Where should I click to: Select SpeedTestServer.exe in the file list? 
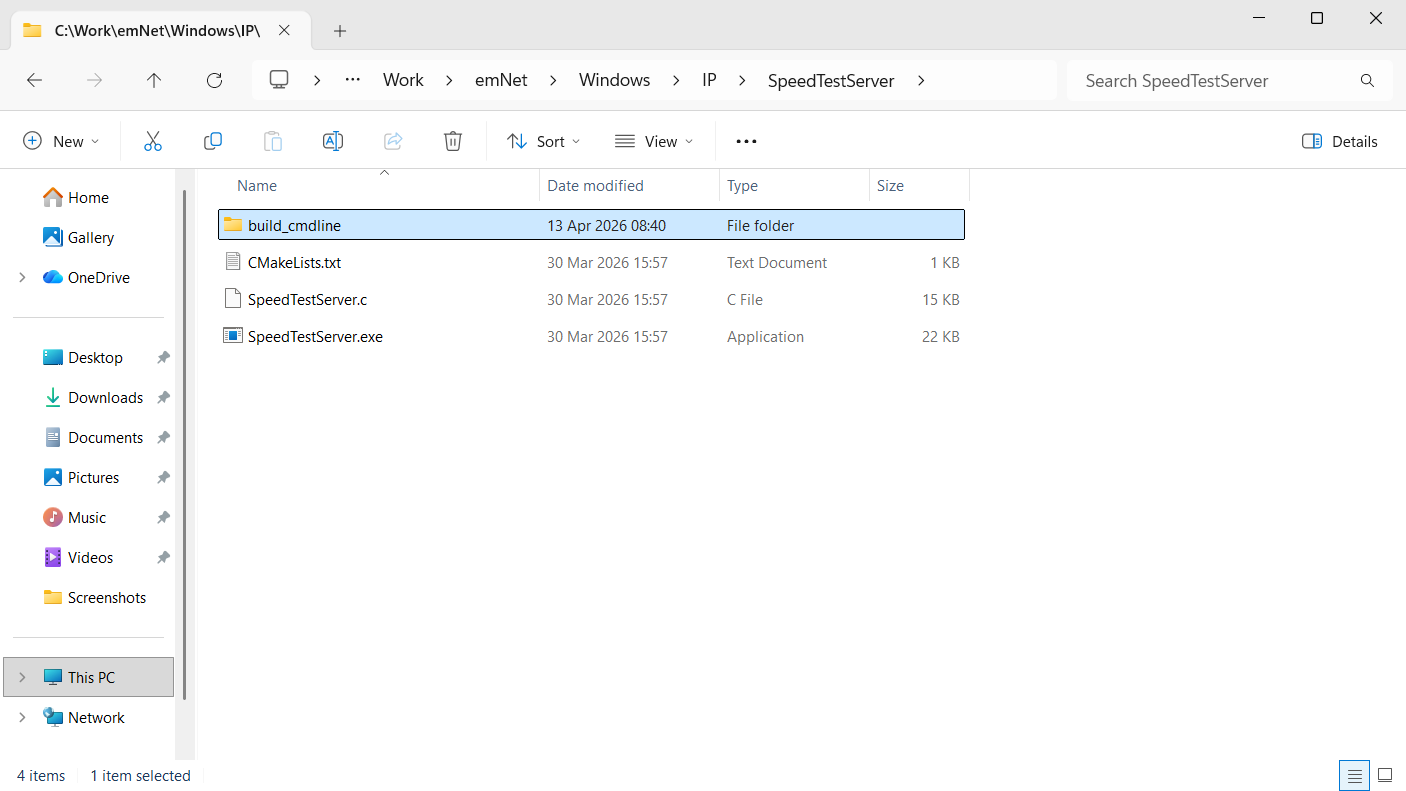point(315,336)
